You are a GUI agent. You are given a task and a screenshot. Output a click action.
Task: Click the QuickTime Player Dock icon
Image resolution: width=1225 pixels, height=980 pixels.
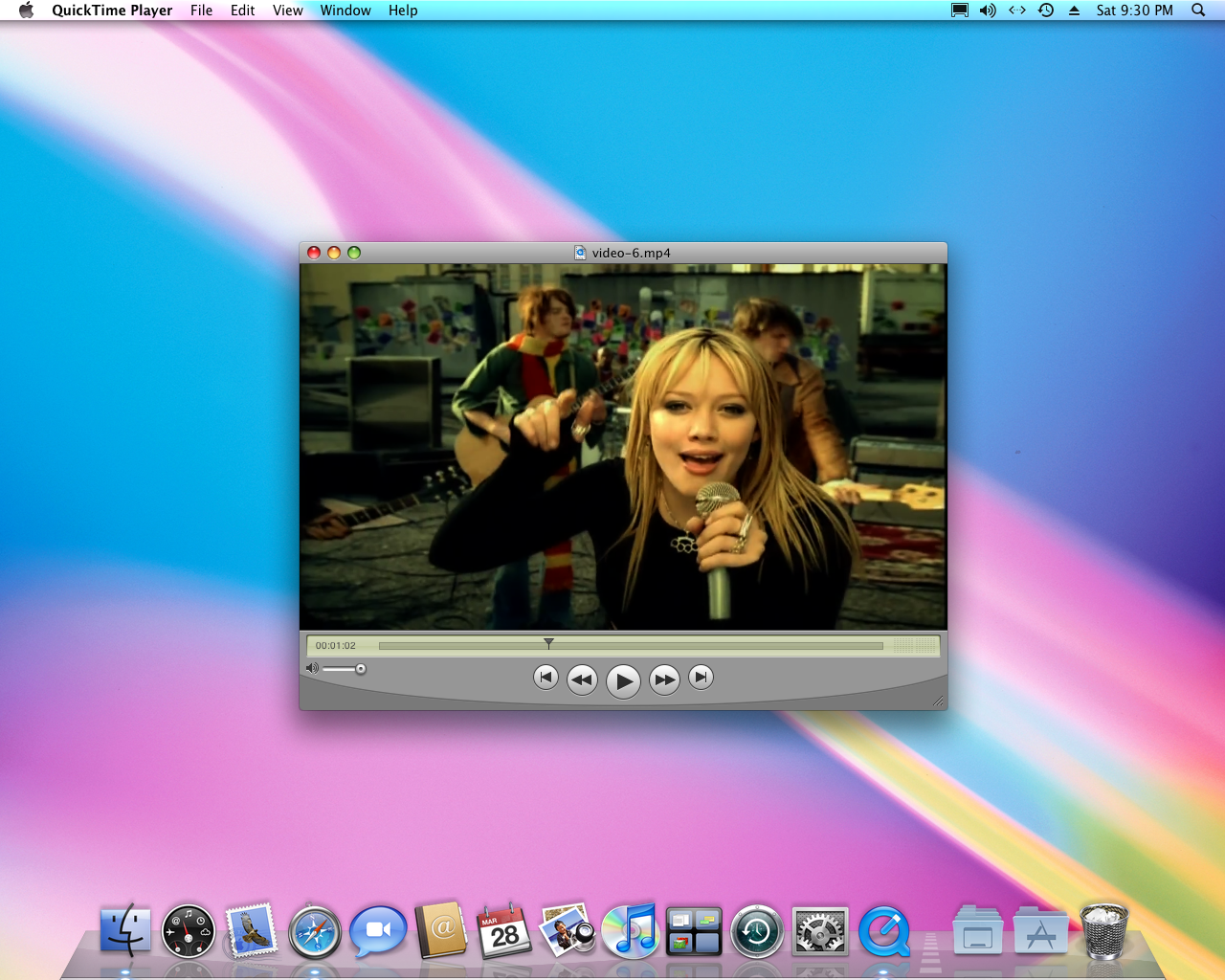884,931
